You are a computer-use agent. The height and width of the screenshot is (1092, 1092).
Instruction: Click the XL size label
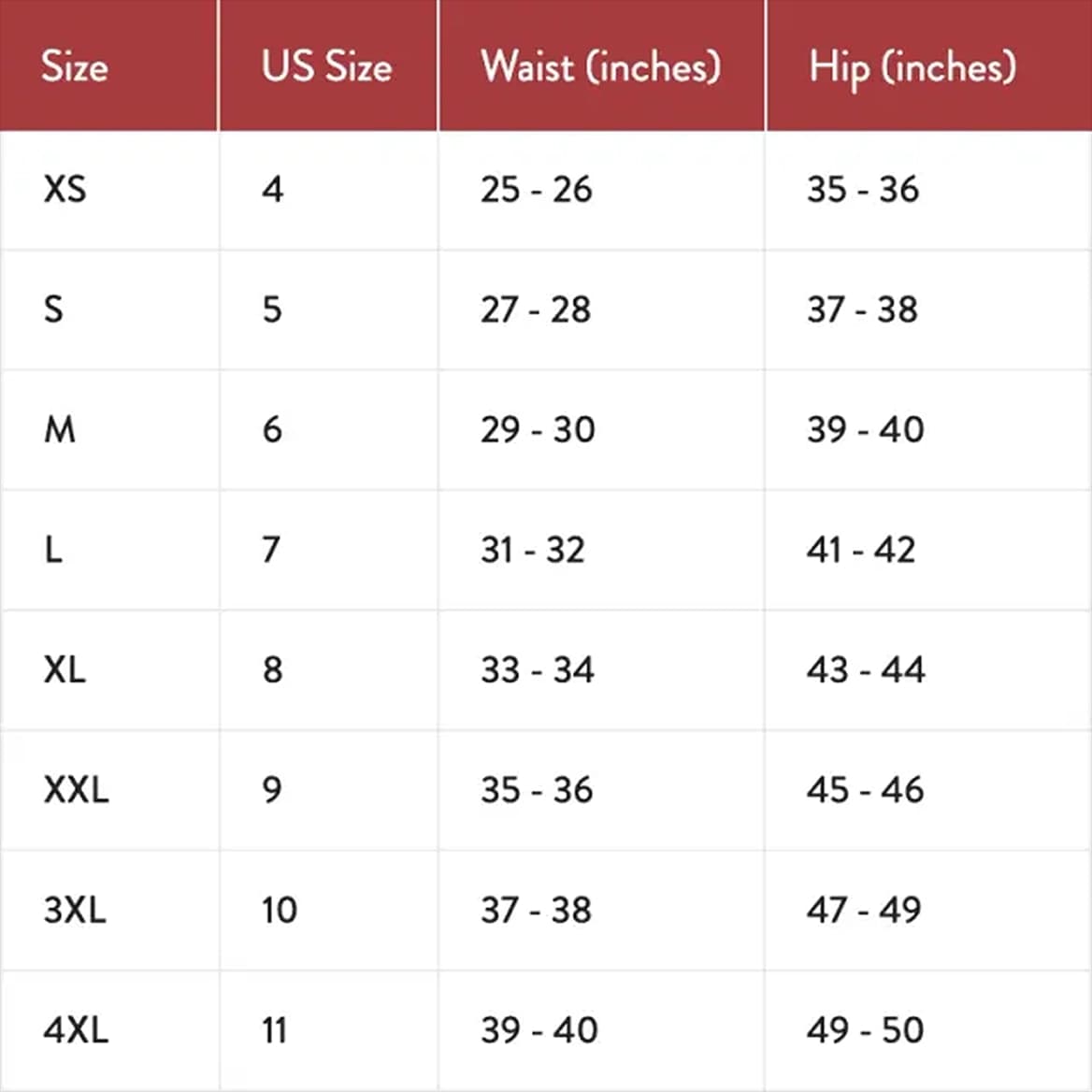pos(65,669)
